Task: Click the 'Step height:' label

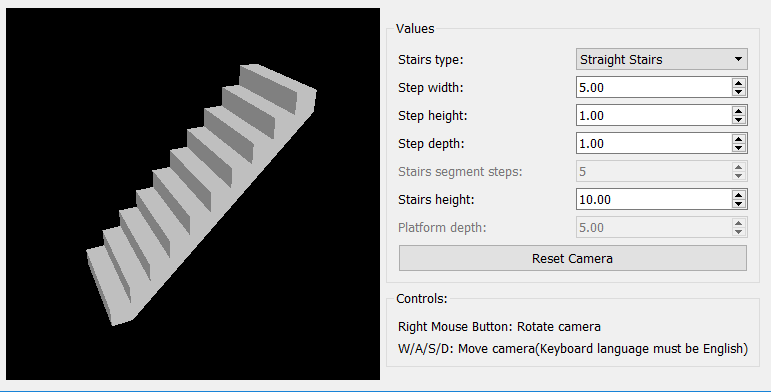Action: [x=433, y=116]
